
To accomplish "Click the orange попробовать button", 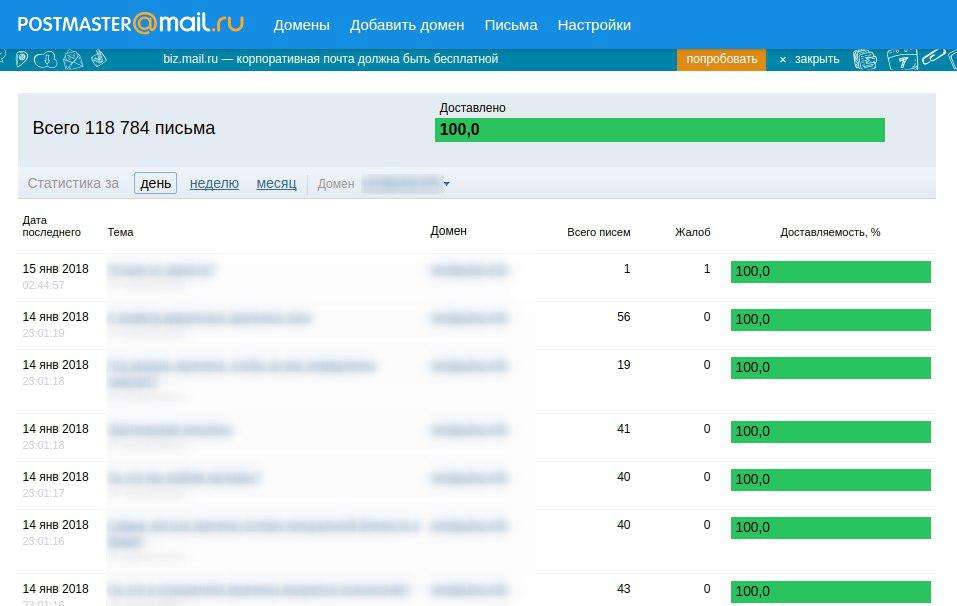I will [721, 59].
